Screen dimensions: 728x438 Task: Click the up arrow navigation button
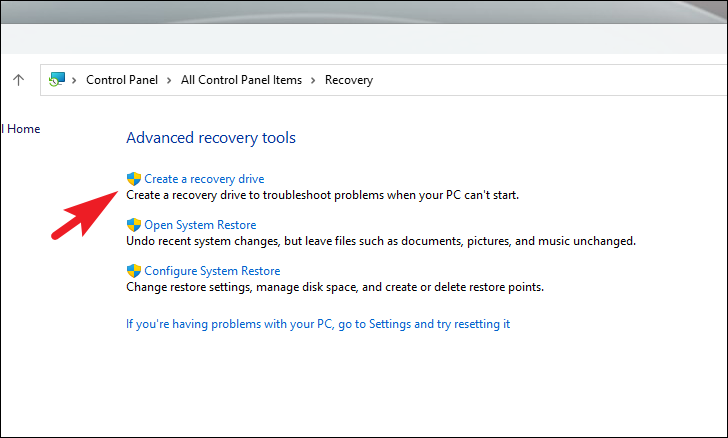pos(19,80)
